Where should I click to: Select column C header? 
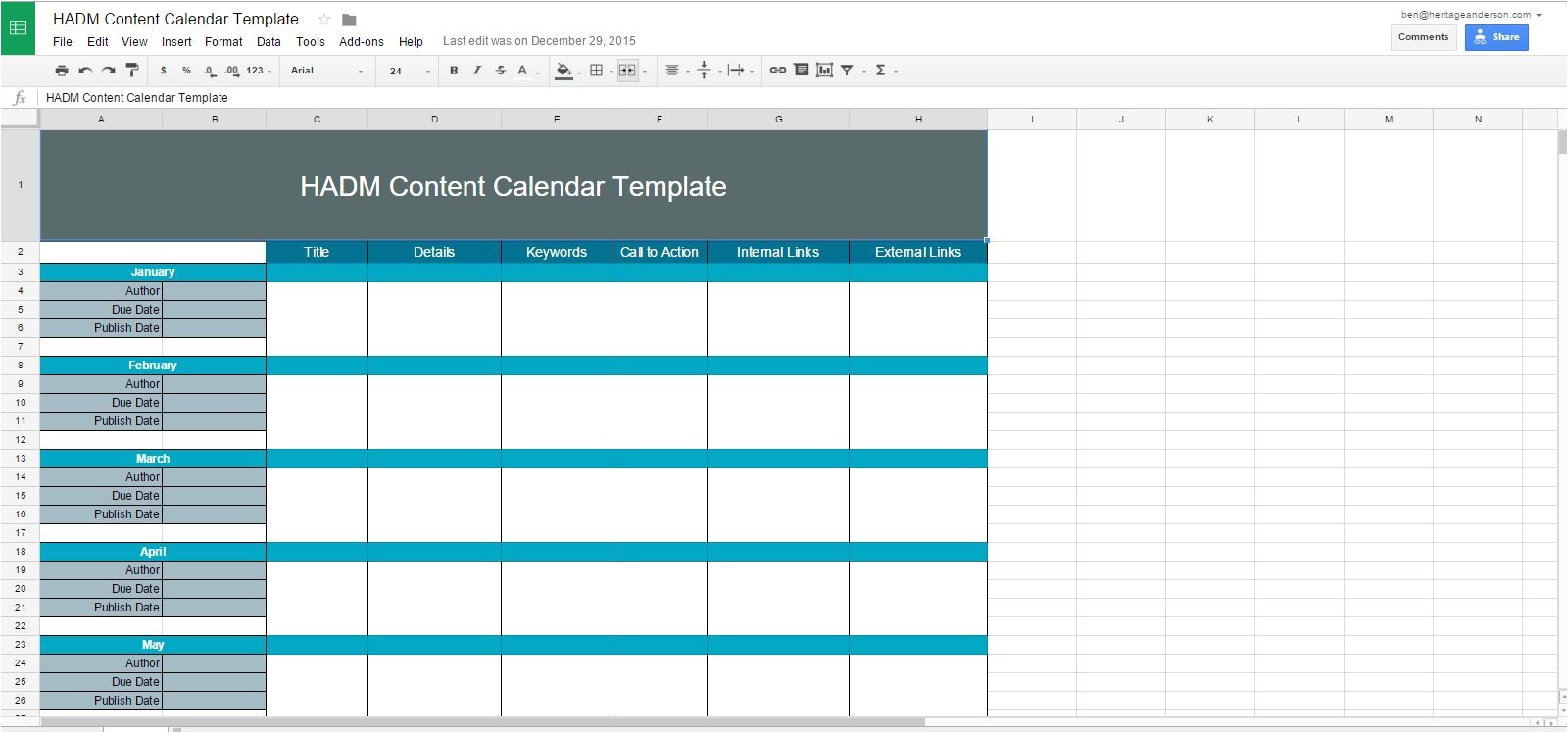click(317, 120)
